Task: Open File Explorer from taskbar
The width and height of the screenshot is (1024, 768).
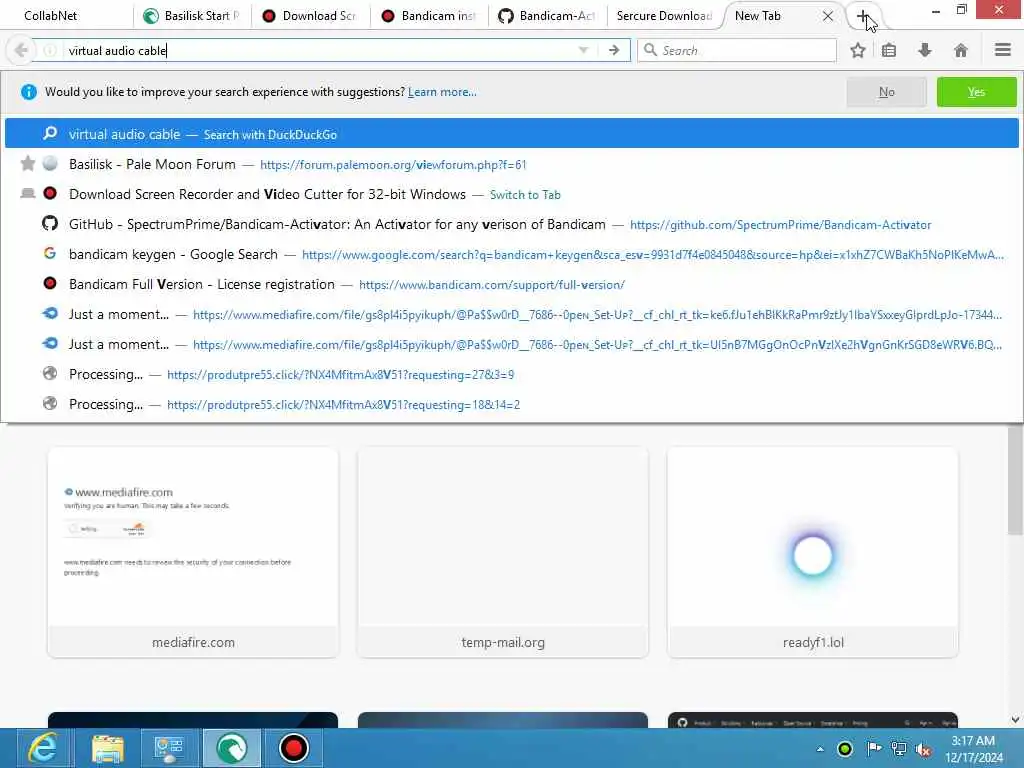Action: point(108,748)
